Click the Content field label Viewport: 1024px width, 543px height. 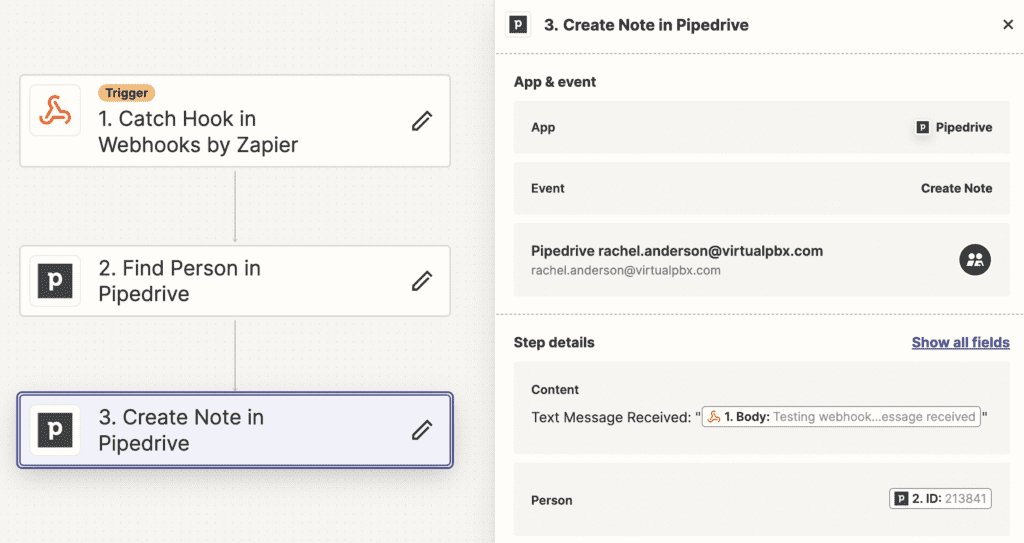click(554, 389)
